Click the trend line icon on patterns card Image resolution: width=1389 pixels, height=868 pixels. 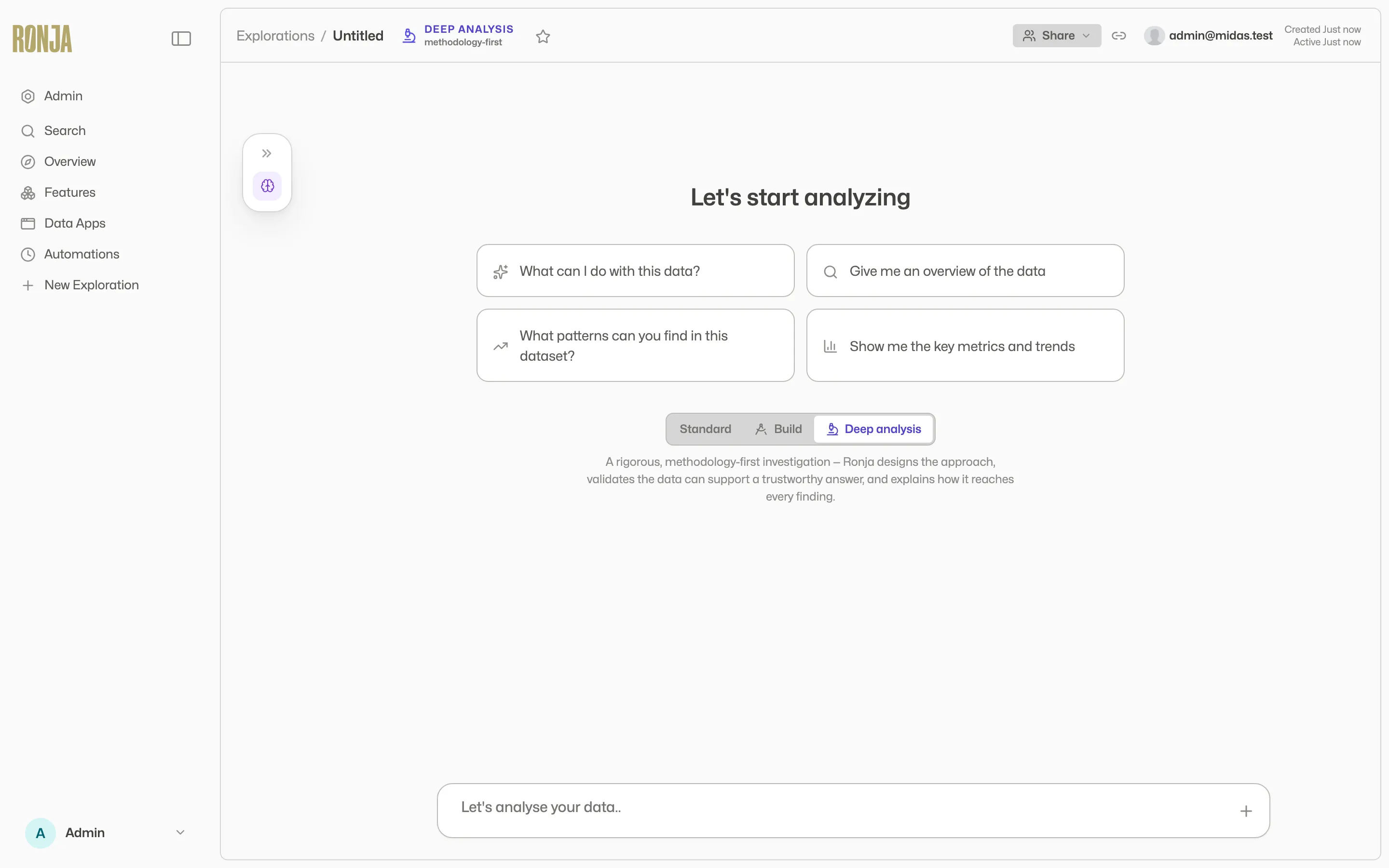501,346
